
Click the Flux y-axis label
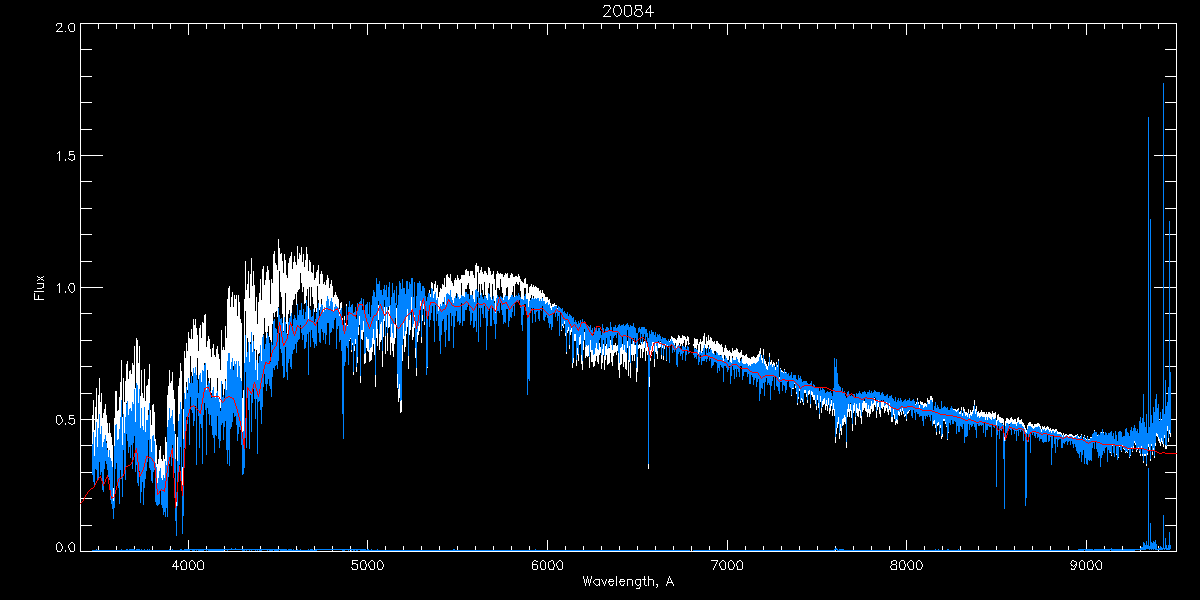40,288
